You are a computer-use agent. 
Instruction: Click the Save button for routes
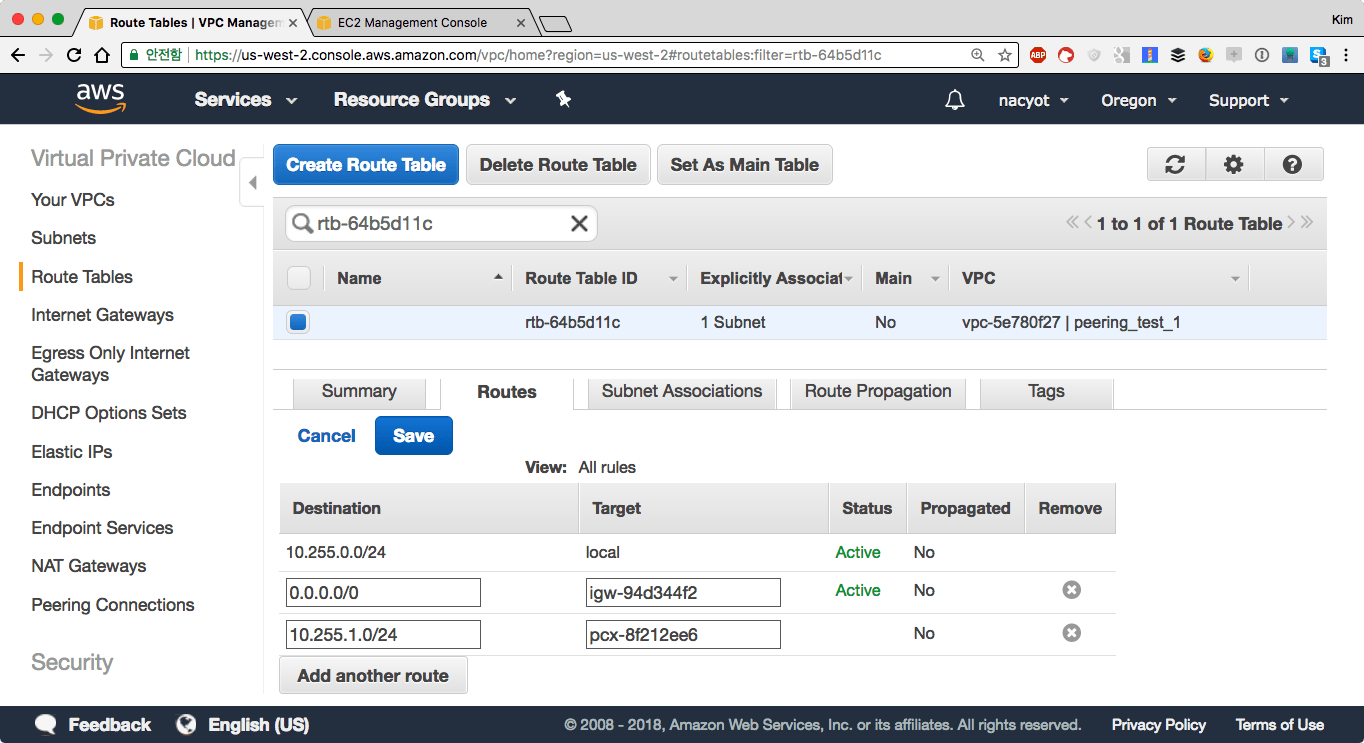[413, 436]
